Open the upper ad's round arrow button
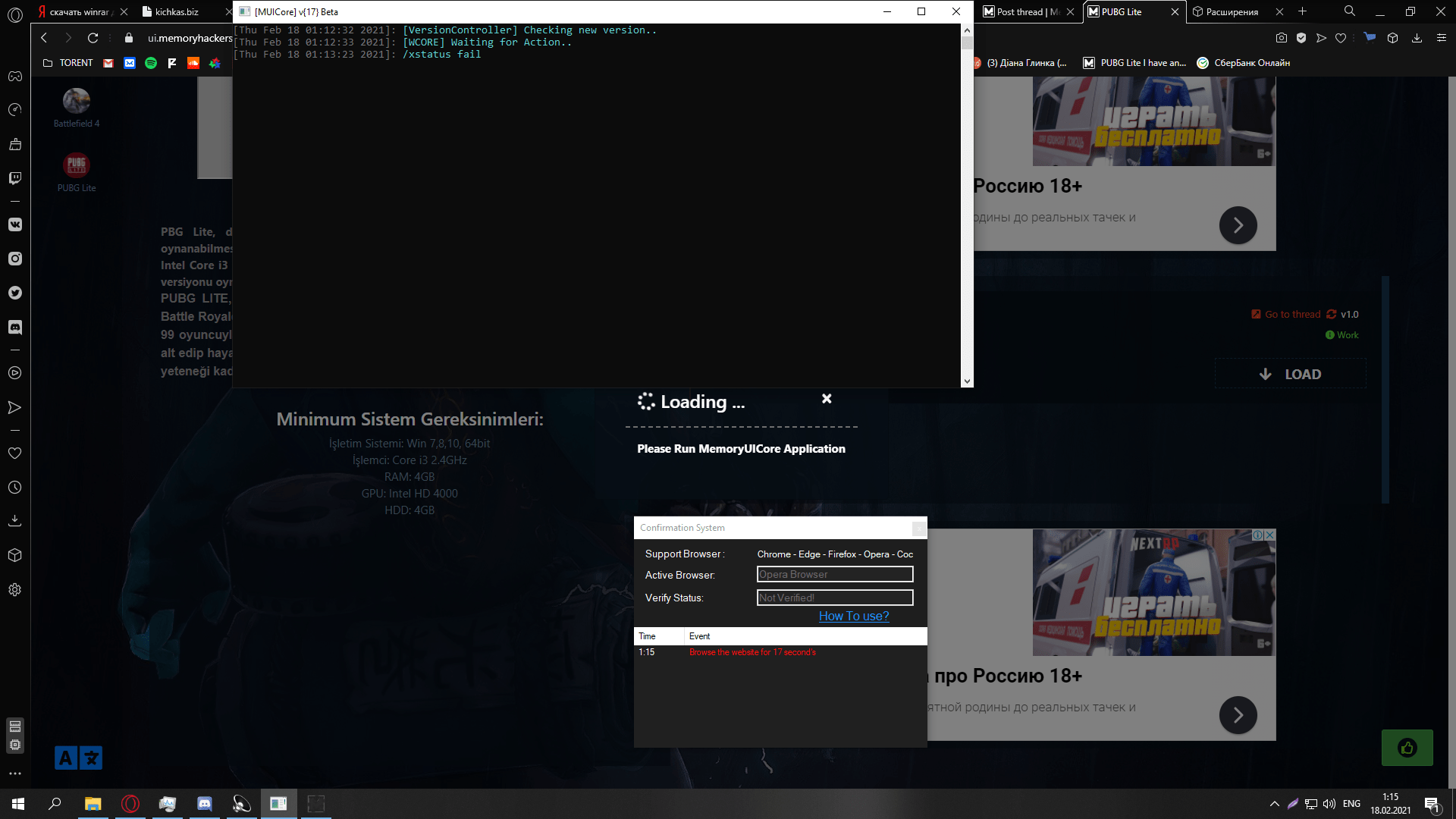 (x=1238, y=225)
